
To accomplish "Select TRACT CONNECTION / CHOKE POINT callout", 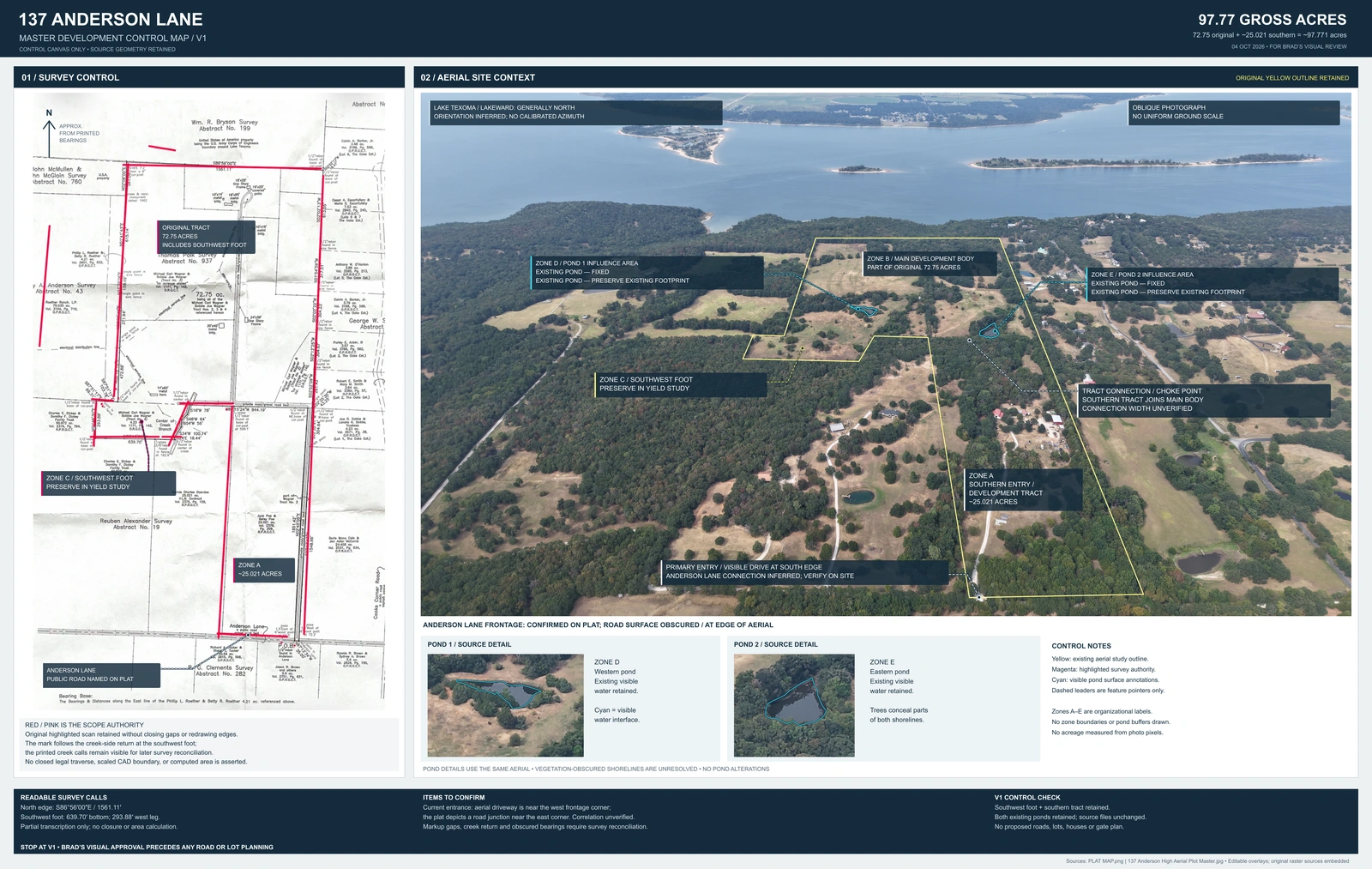I will click(1204, 400).
